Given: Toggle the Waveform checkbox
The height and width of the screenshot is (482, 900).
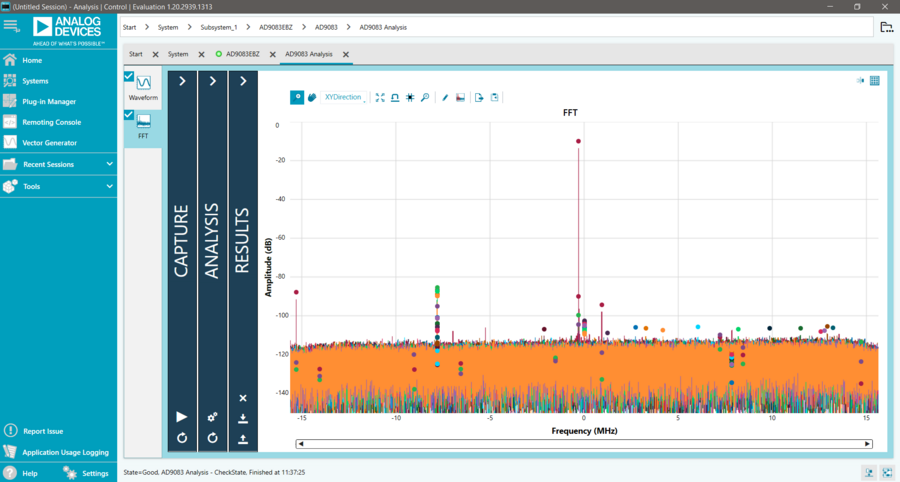Looking at the screenshot, I should 129,76.
